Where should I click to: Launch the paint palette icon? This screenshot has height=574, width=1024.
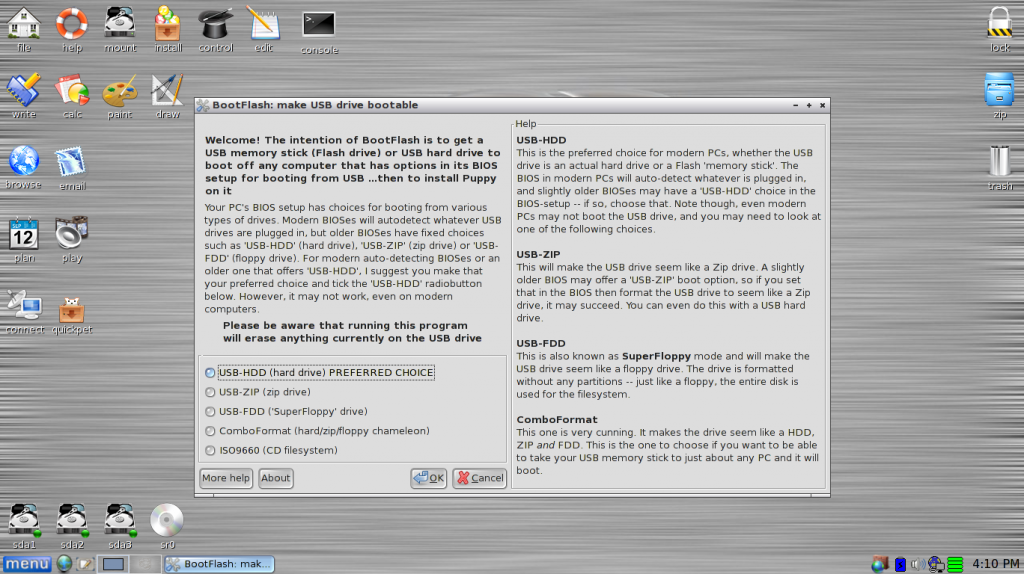(120, 91)
